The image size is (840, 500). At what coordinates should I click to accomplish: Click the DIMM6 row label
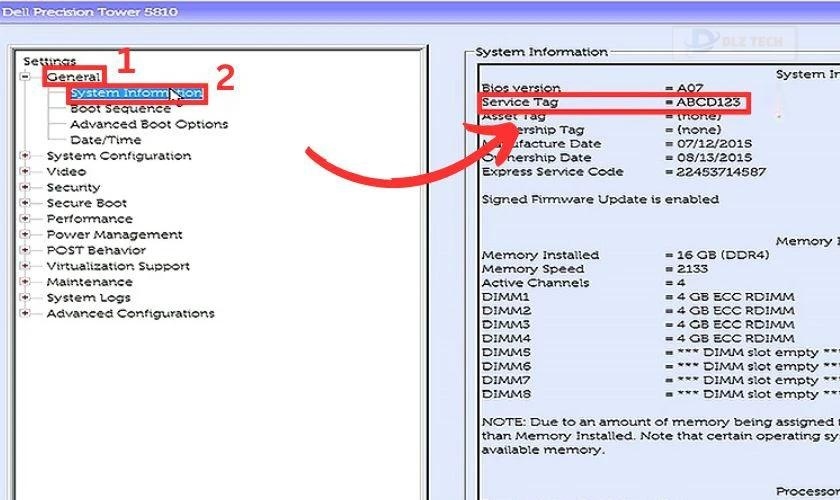(x=506, y=367)
